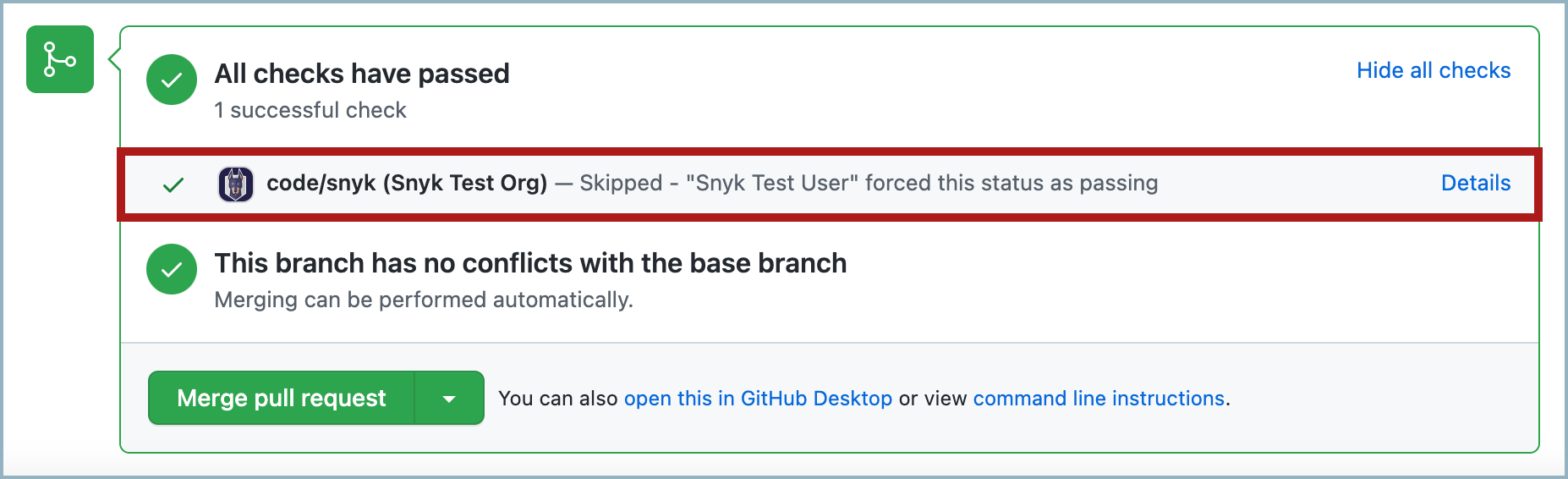Open the Details link for code/snyk check

1476,183
